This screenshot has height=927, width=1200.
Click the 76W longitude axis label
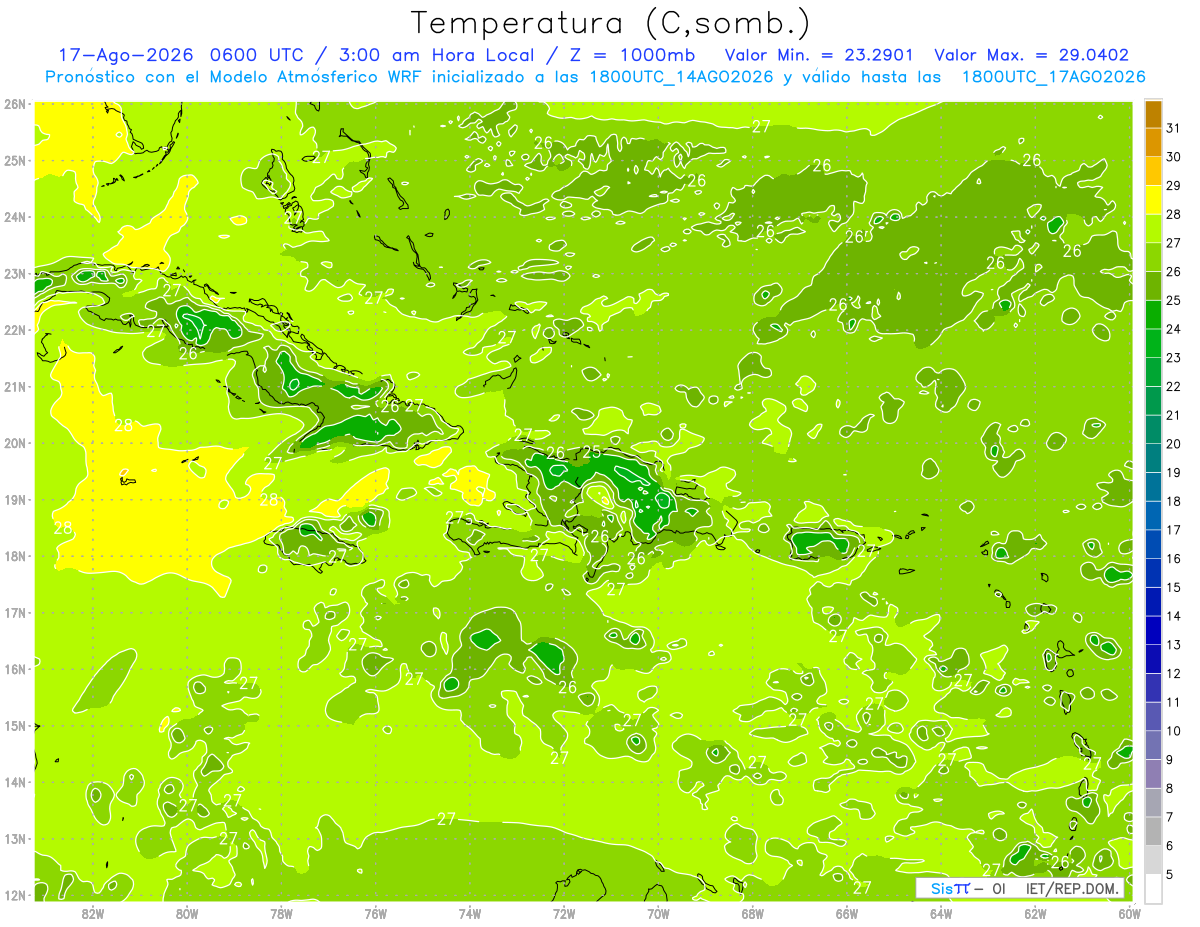pos(375,914)
